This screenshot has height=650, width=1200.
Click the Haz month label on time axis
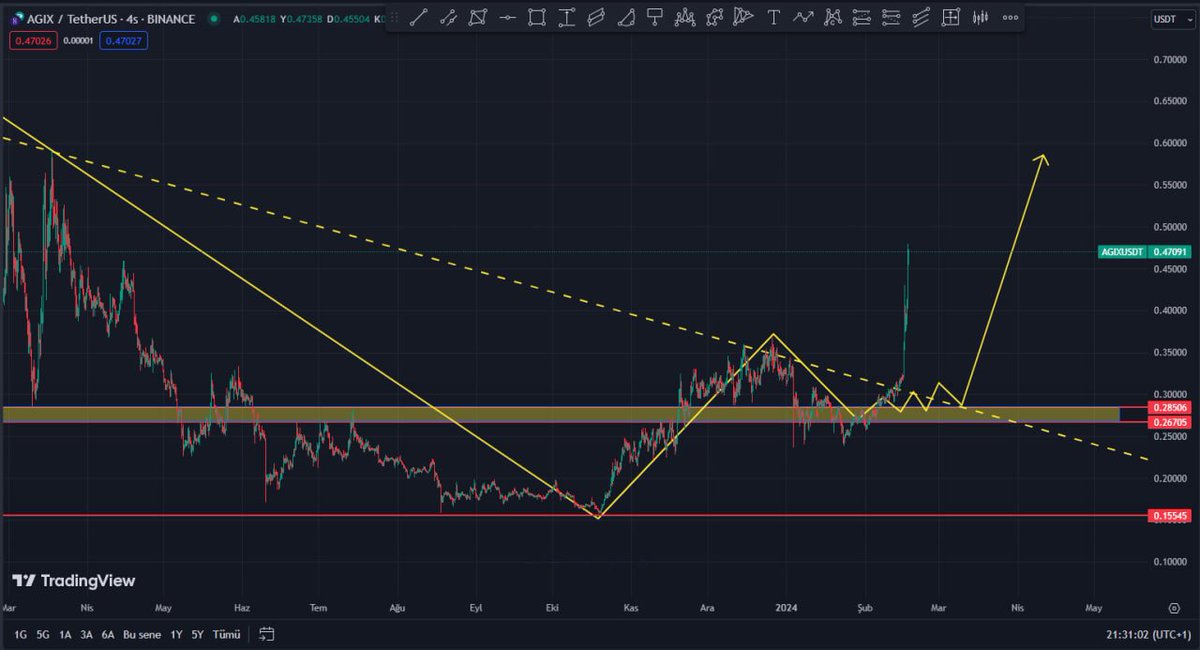pos(241,607)
